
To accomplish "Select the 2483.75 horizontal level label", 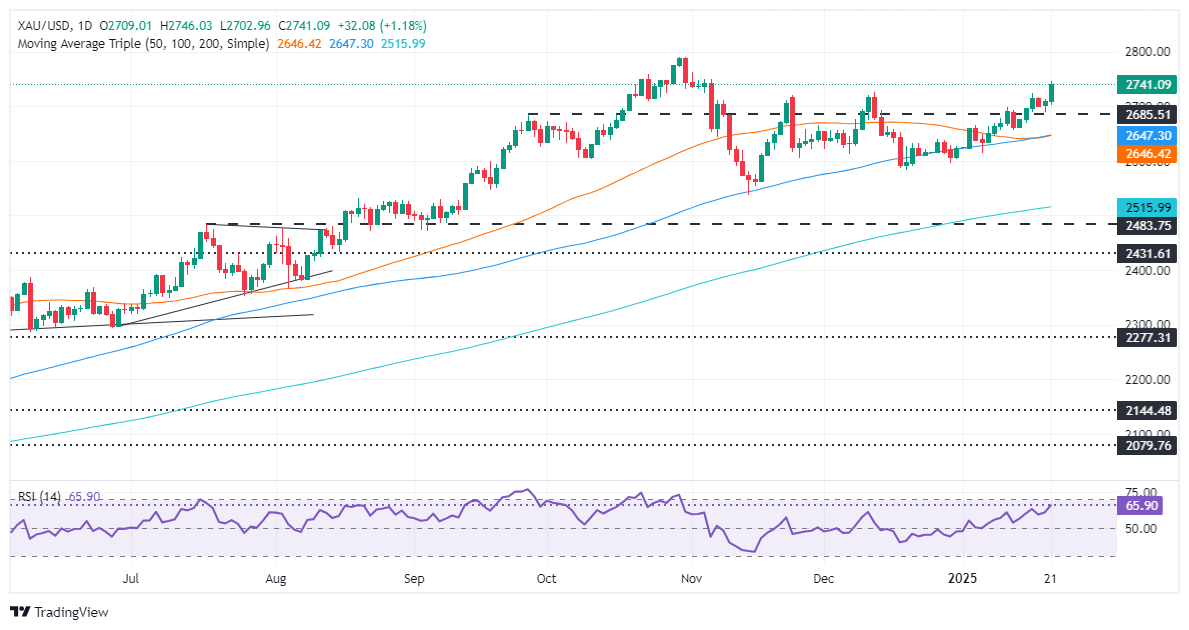I will [x=1147, y=225].
